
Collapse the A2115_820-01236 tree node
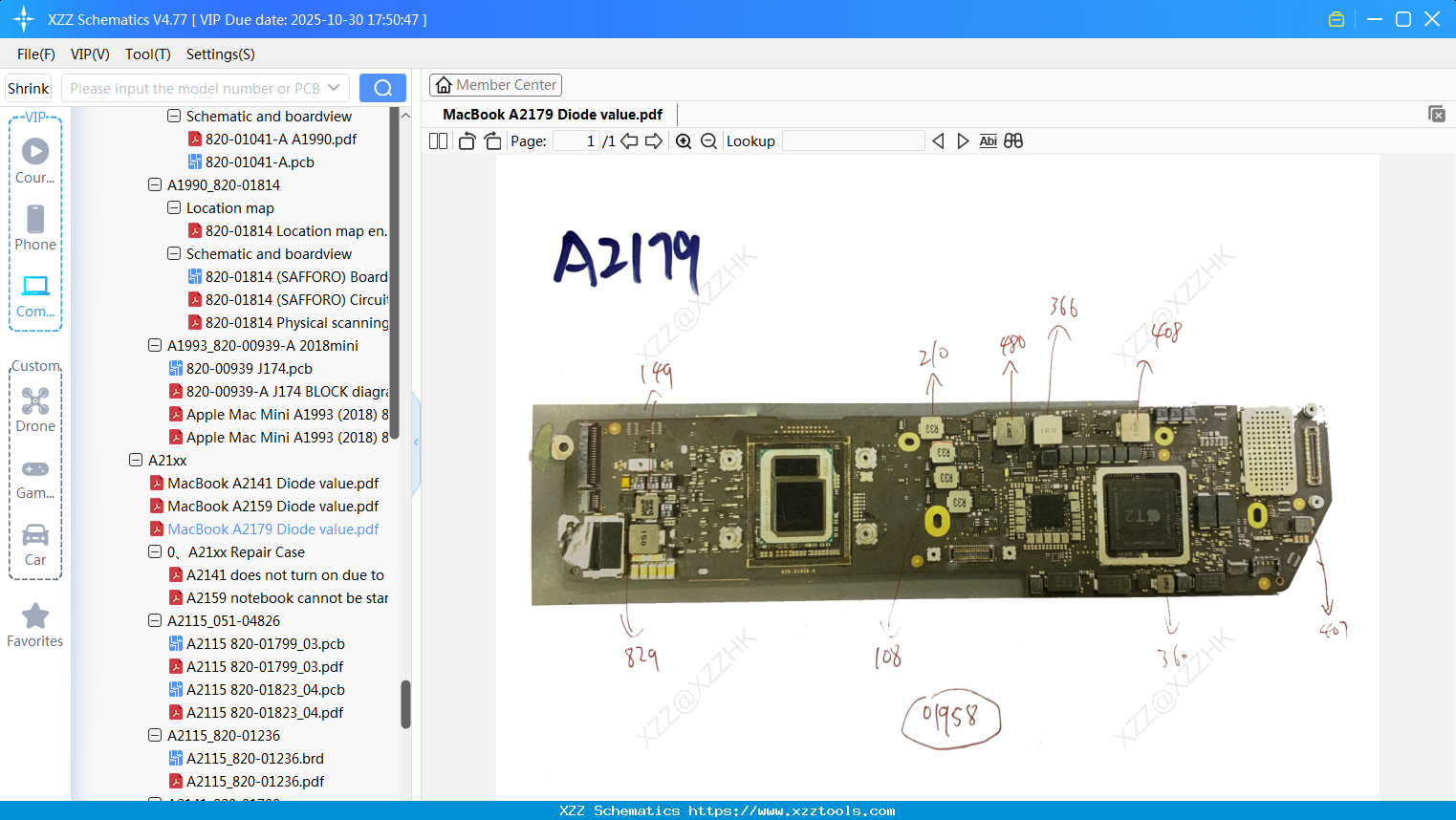click(155, 735)
